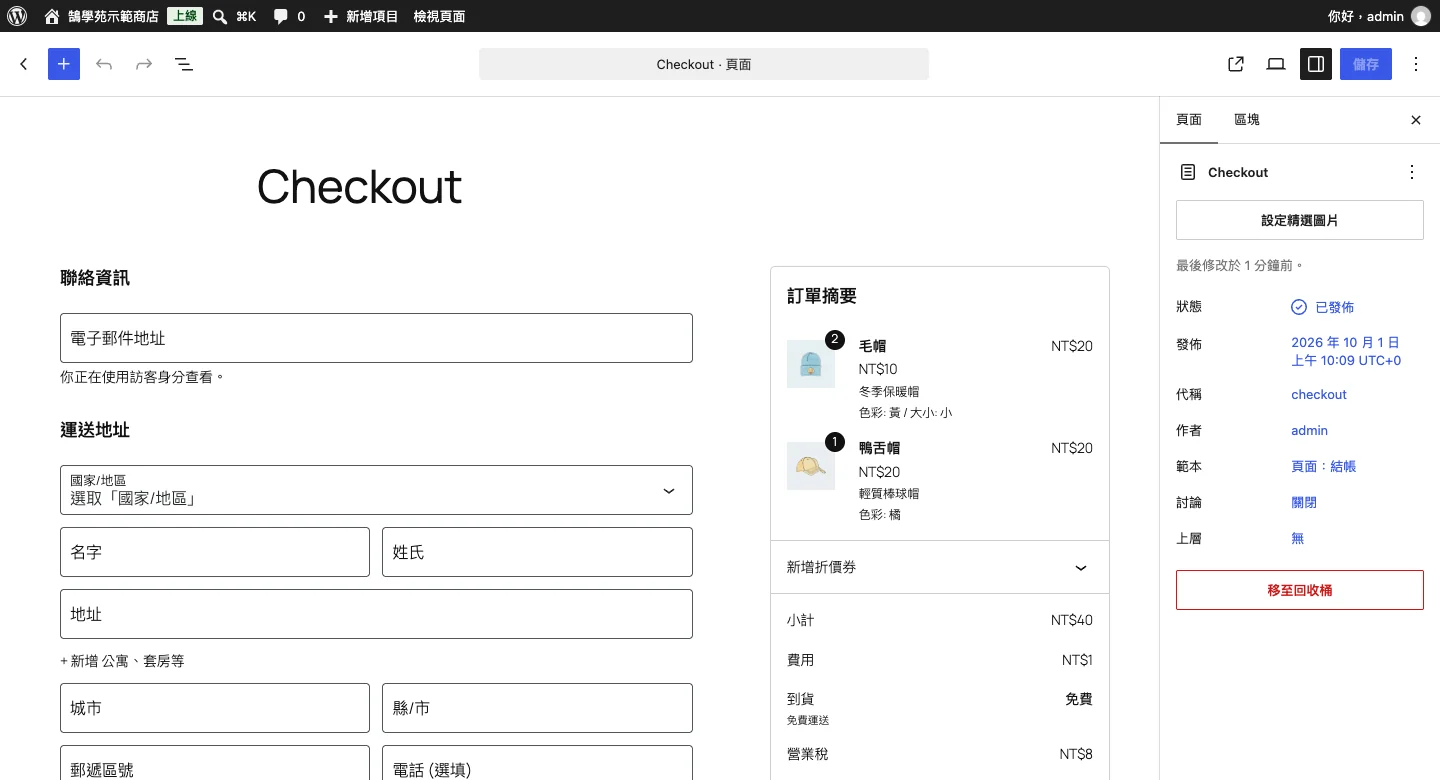1440x780 pixels.
Task: Click the 設定精選圖片 button
Action: [x=1300, y=220]
